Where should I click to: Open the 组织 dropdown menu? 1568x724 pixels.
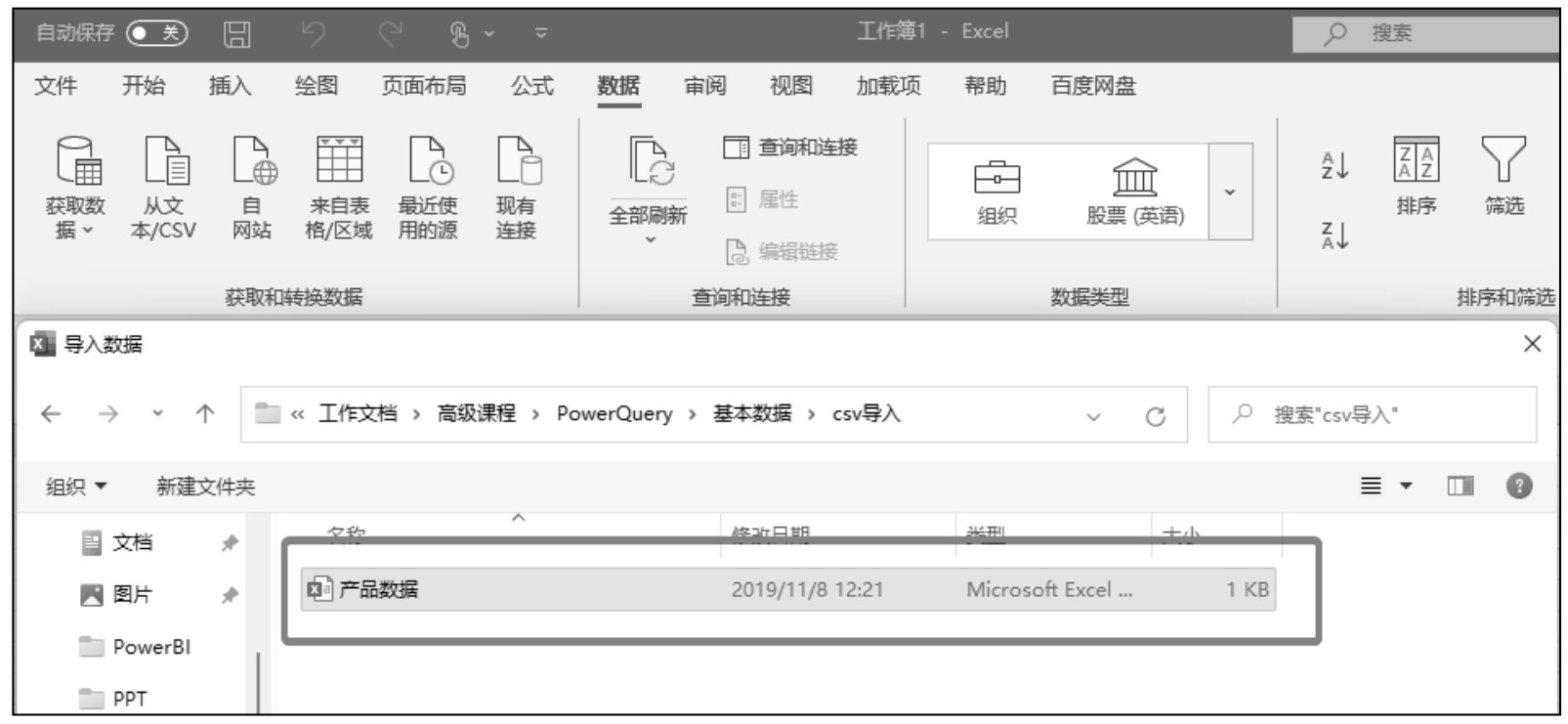76,487
